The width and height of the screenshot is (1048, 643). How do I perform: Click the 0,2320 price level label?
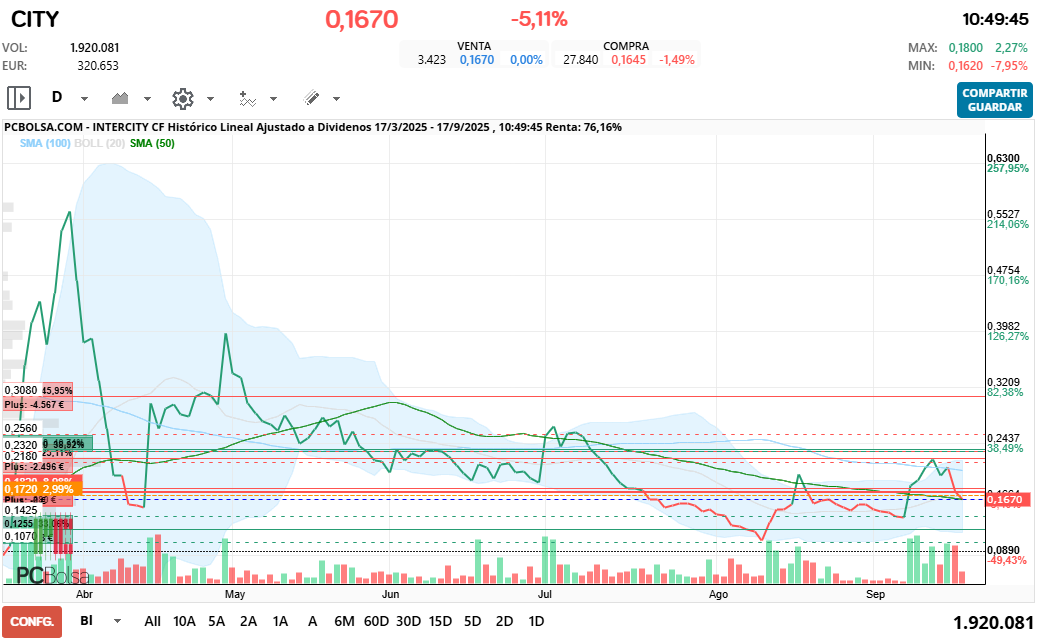point(21,445)
